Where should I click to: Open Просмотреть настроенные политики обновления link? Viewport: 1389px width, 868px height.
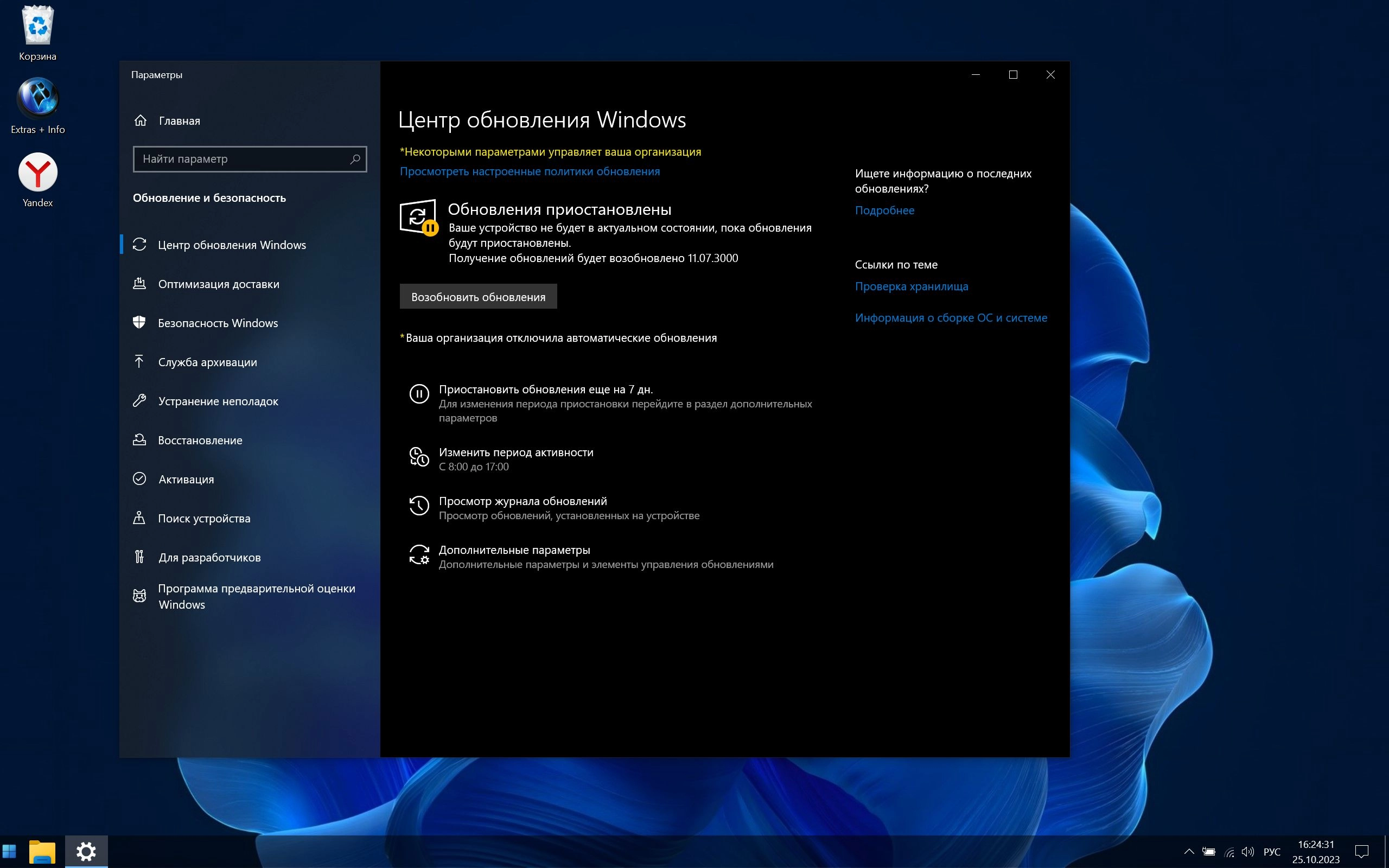529,171
